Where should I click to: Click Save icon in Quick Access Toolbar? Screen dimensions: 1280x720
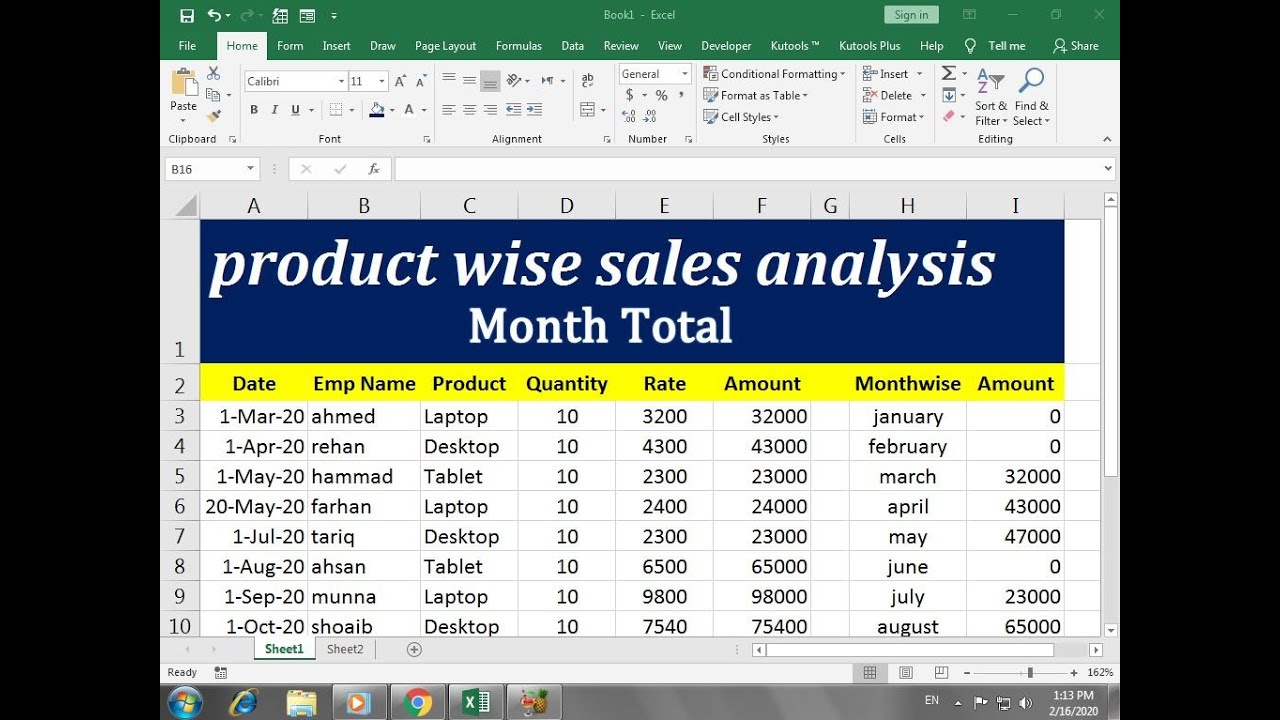(187, 15)
